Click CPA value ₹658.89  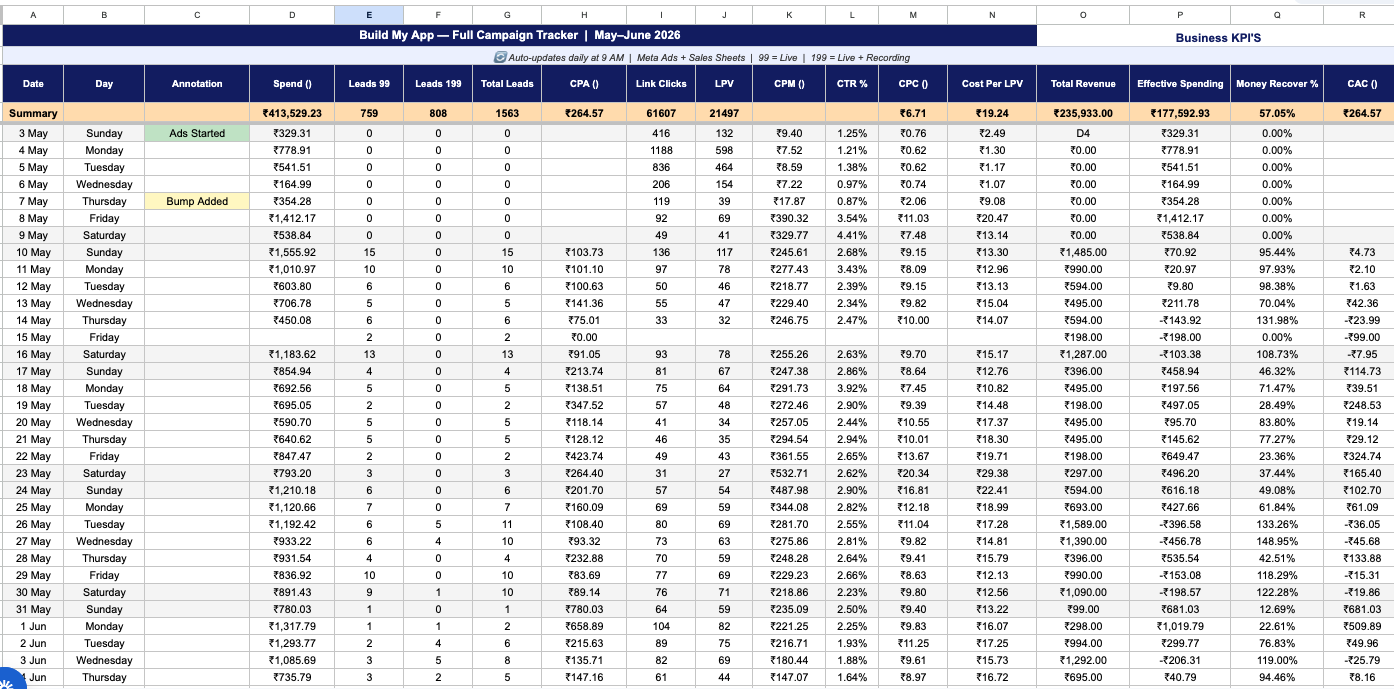coord(583,626)
